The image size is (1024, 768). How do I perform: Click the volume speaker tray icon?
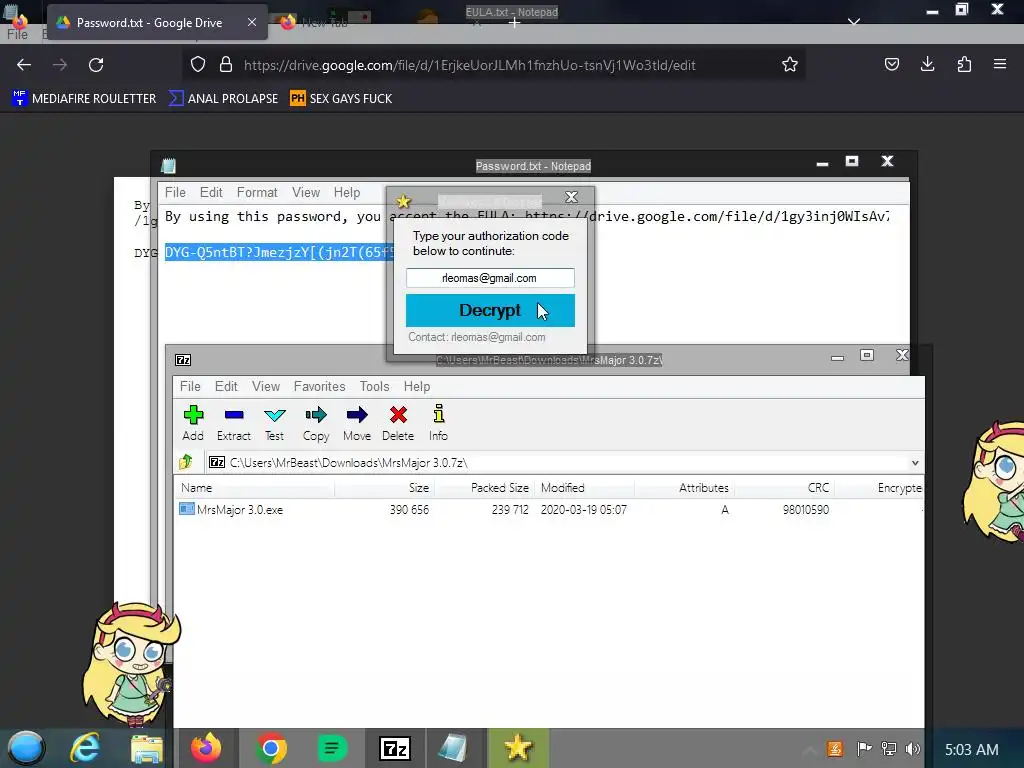(913, 749)
